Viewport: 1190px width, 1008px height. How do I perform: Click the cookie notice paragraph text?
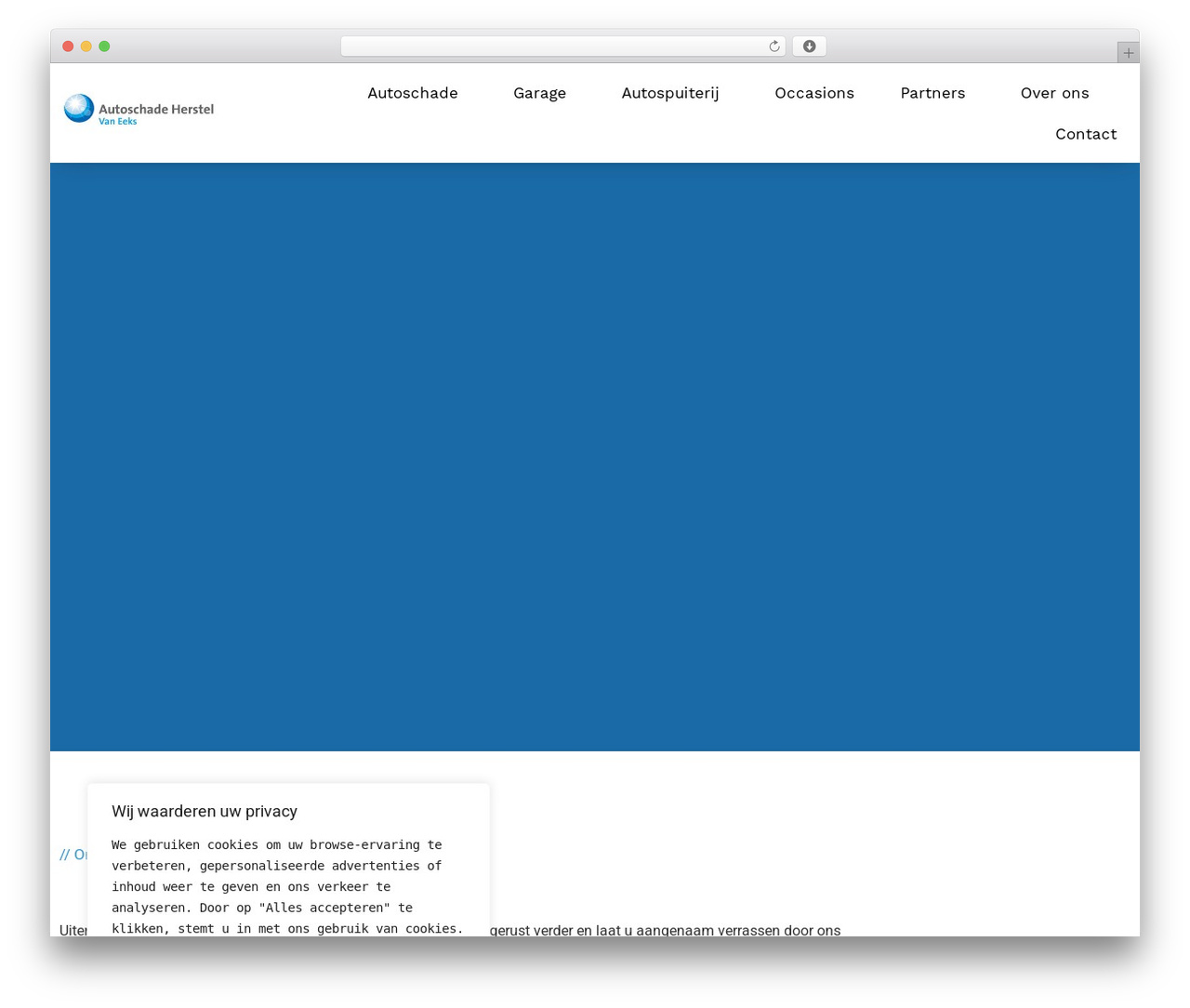pos(287,886)
